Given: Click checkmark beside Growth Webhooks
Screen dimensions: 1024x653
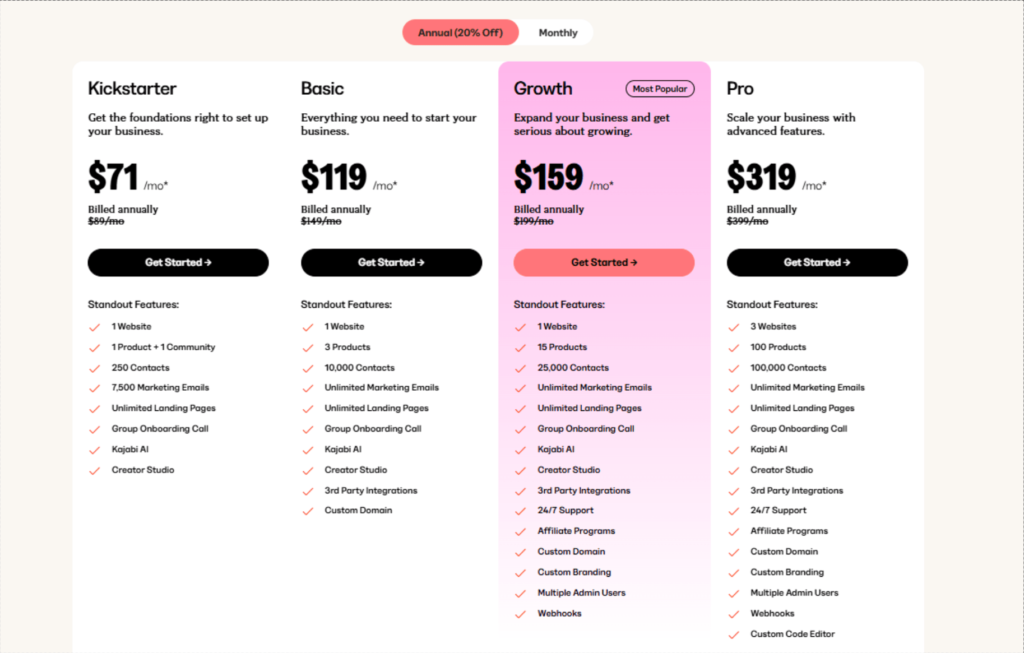Looking at the screenshot, I should point(520,614).
